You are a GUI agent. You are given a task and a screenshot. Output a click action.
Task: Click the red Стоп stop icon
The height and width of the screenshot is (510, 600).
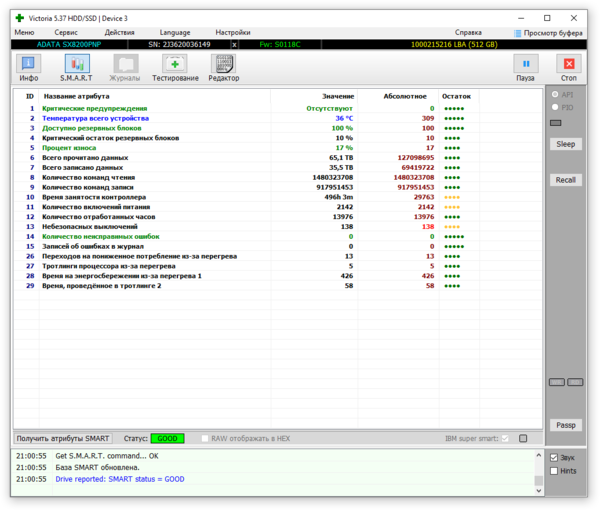pos(569,68)
